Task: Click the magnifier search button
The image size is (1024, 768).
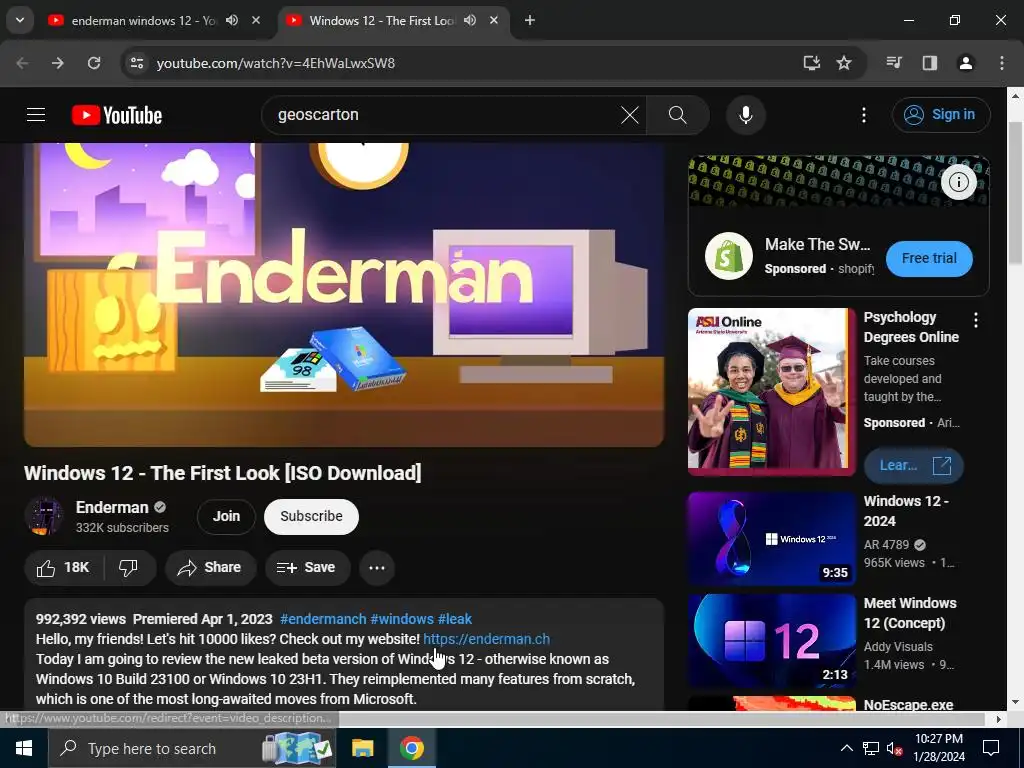Action: pyautogui.click(x=678, y=115)
